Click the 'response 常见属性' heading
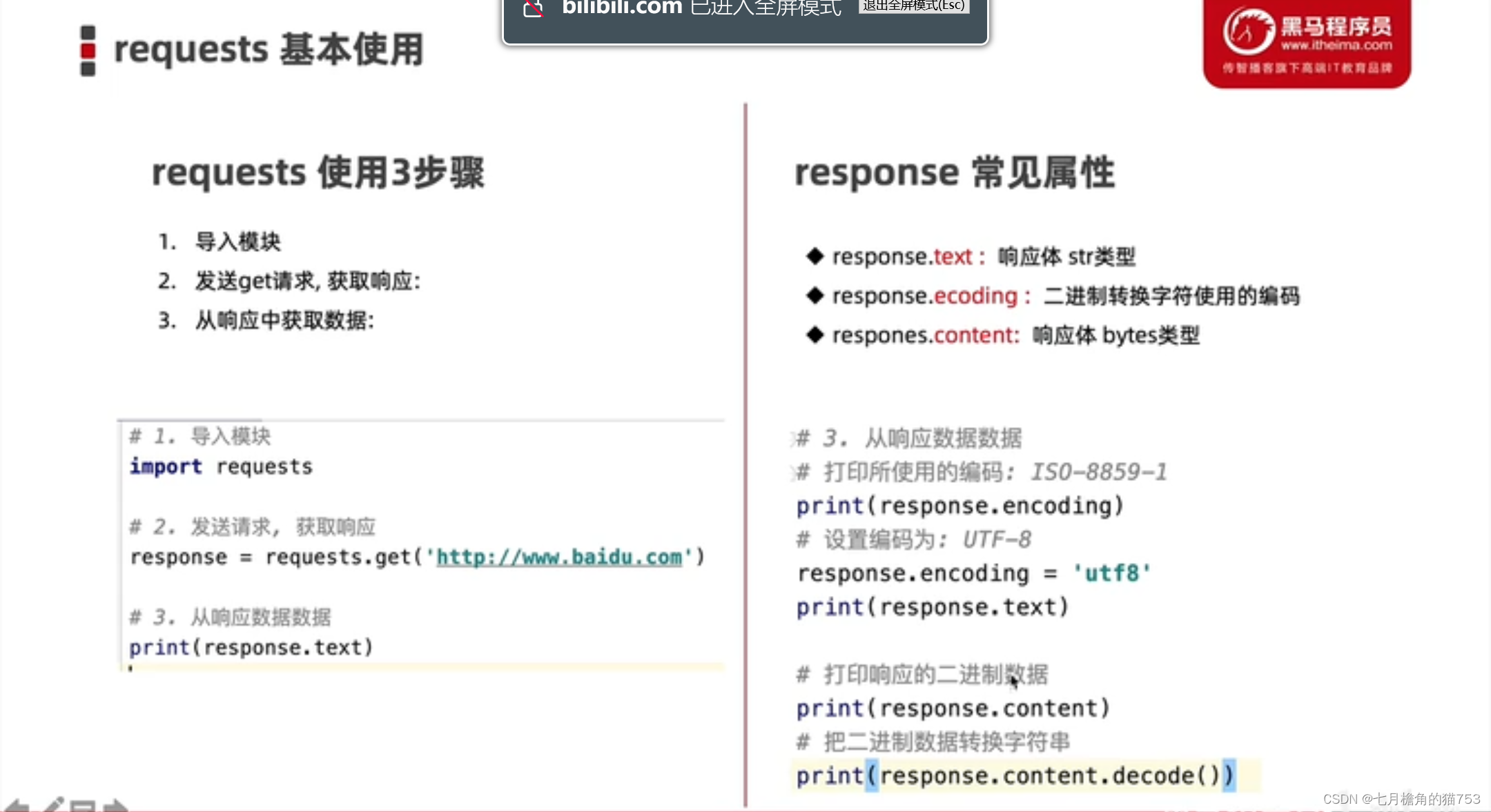This screenshot has height=812, width=1491. click(954, 172)
